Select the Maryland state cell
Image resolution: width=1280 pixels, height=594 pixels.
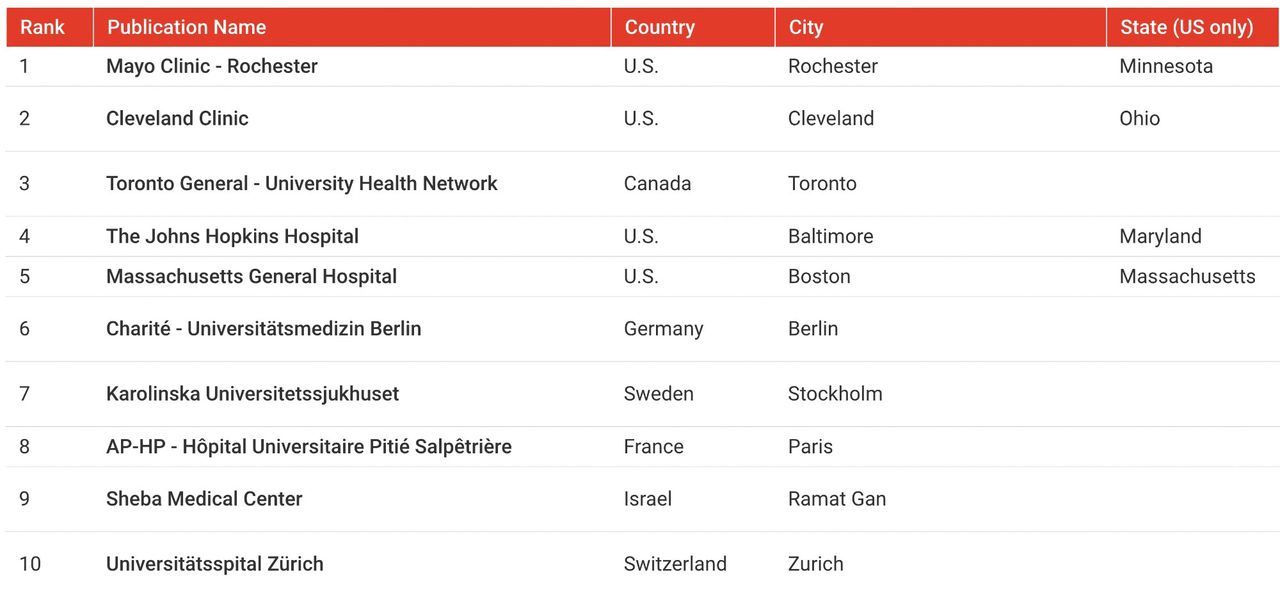pyautogui.click(x=1160, y=236)
